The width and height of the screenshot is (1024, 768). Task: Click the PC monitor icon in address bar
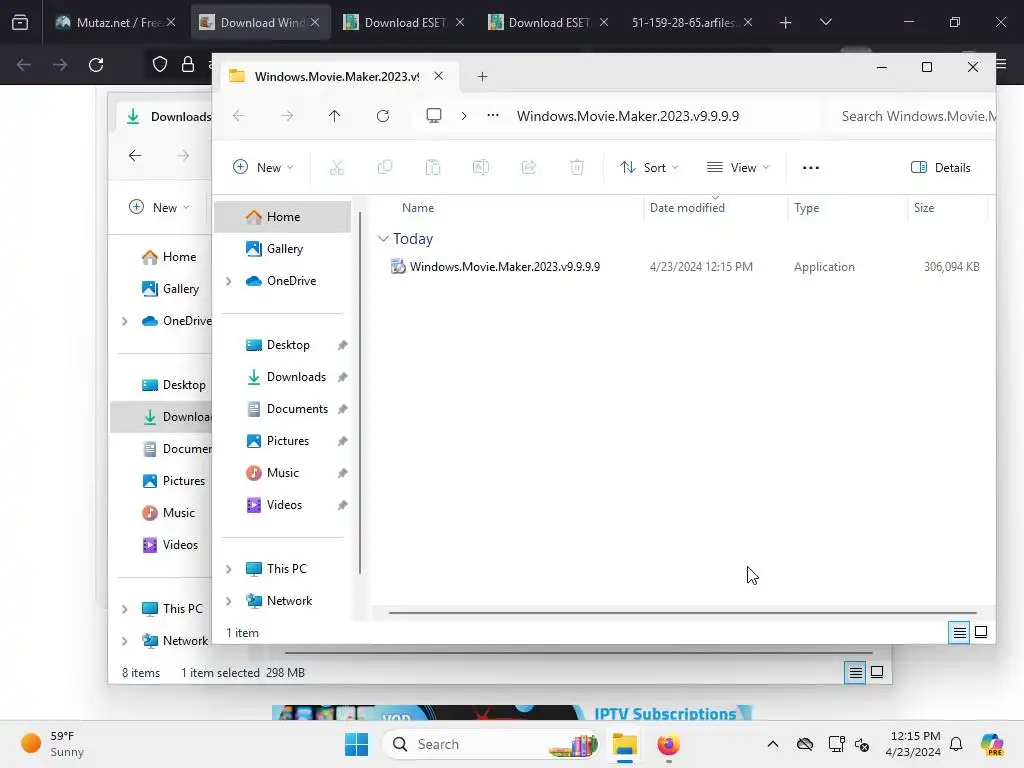434,116
